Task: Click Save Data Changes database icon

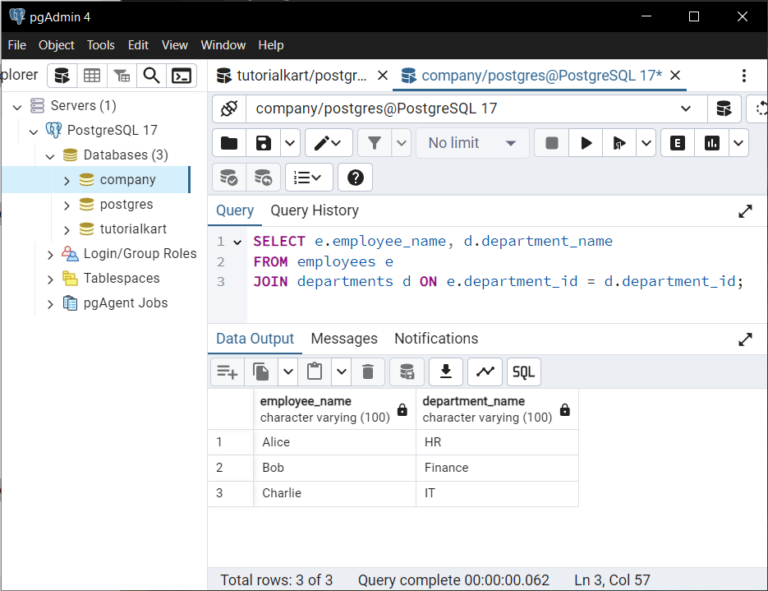Action: pos(407,372)
